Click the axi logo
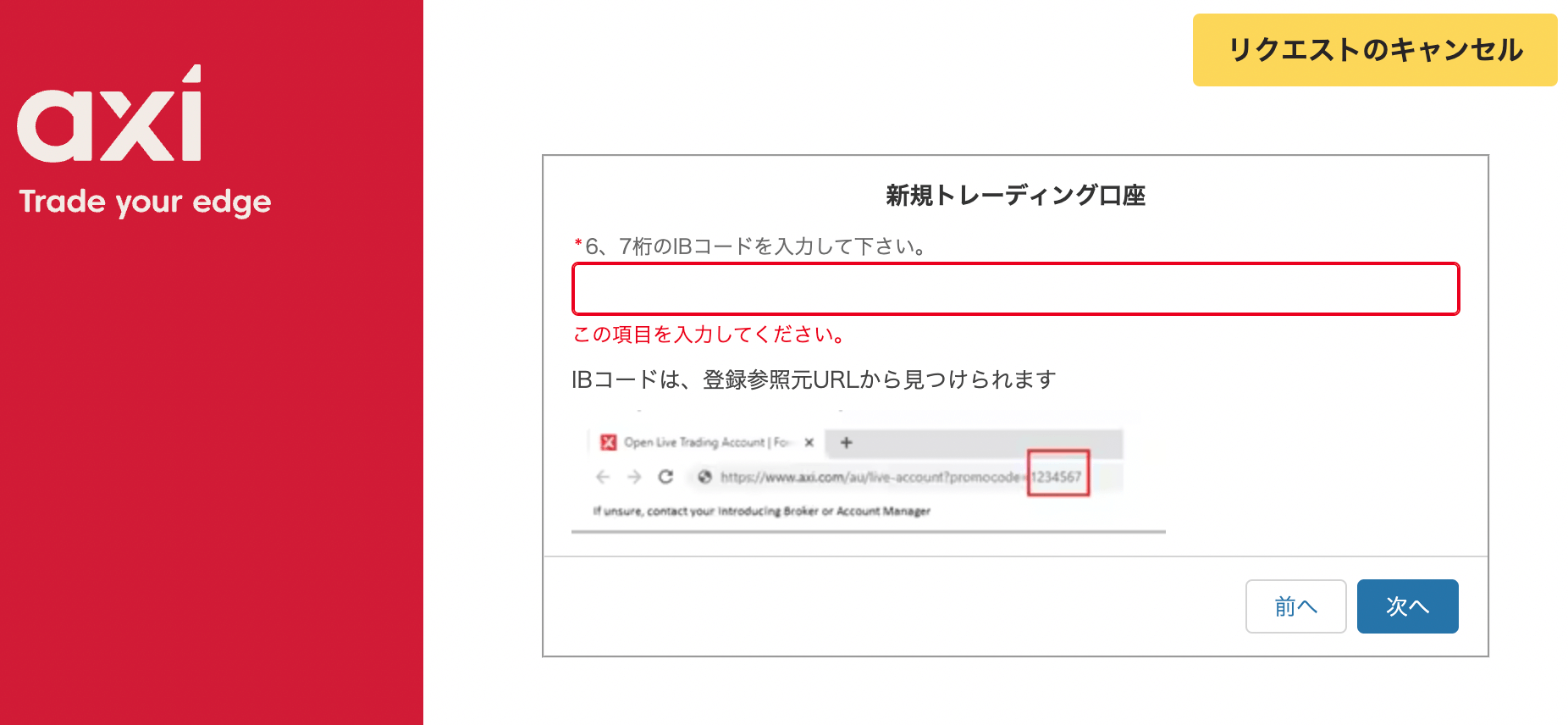 [110, 113]
